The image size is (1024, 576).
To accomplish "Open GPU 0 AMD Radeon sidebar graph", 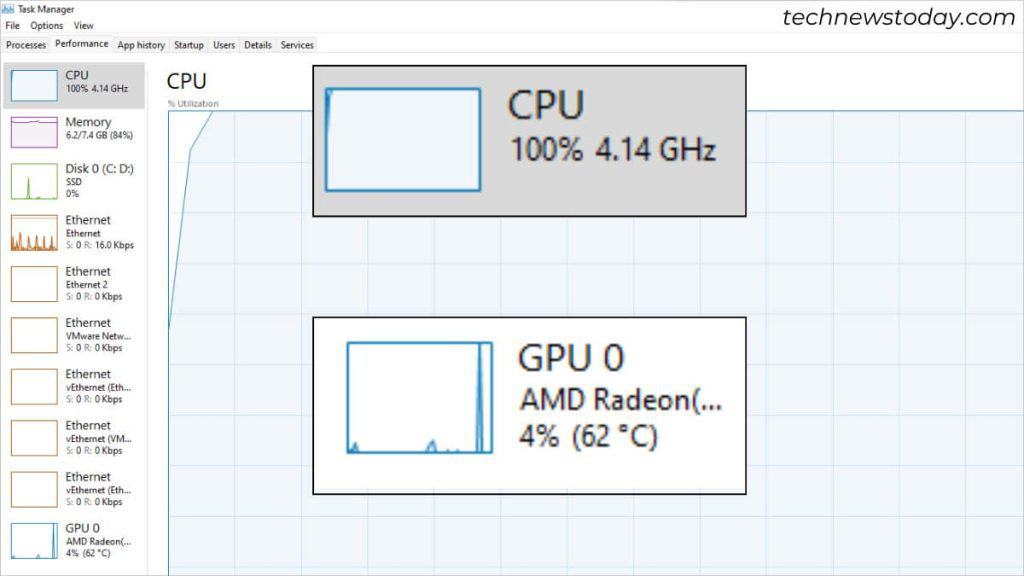I will click(x=34, y=541).
